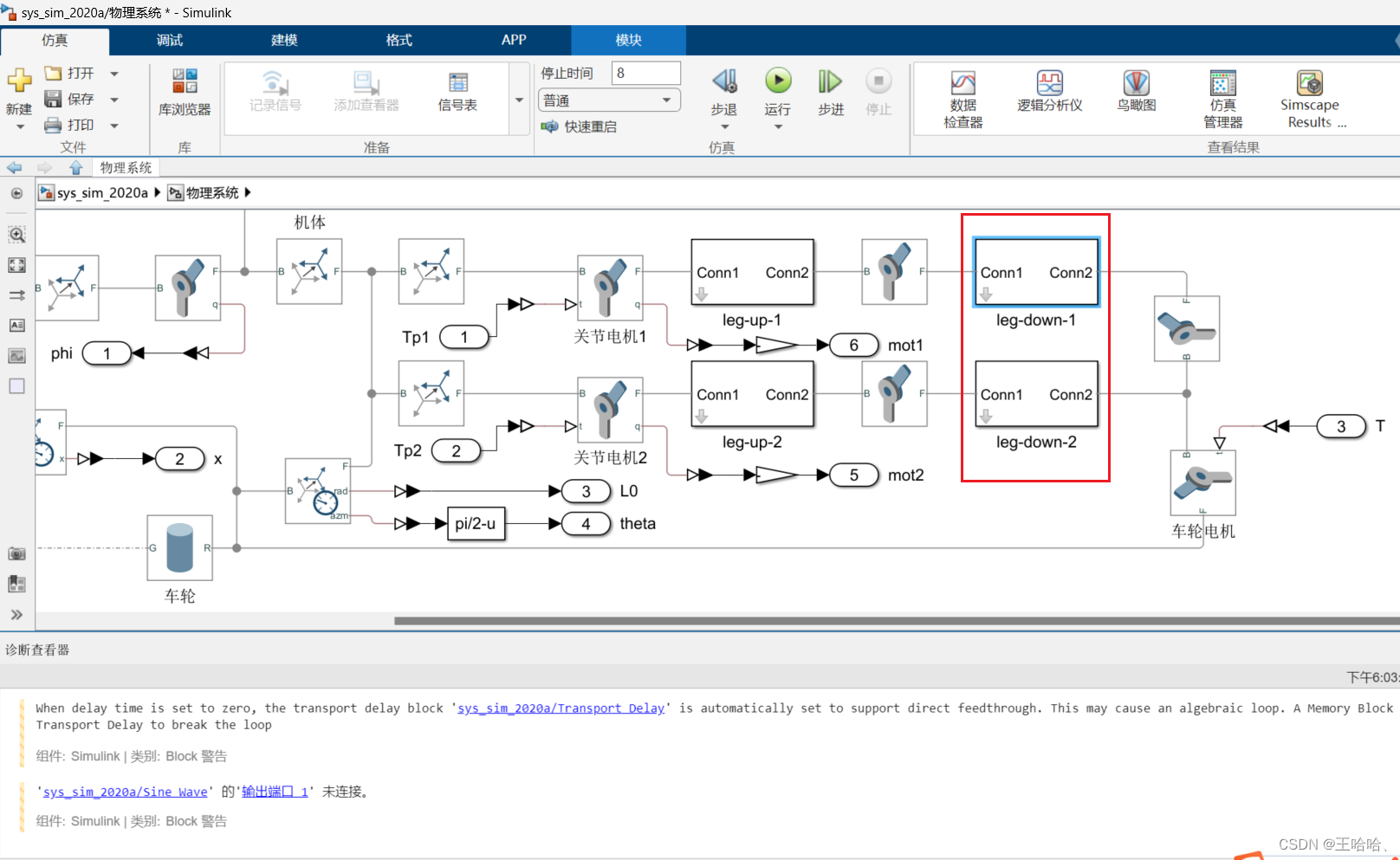Open the Signal Table (信号表)
1400x860 pixels.
[457, 92]
